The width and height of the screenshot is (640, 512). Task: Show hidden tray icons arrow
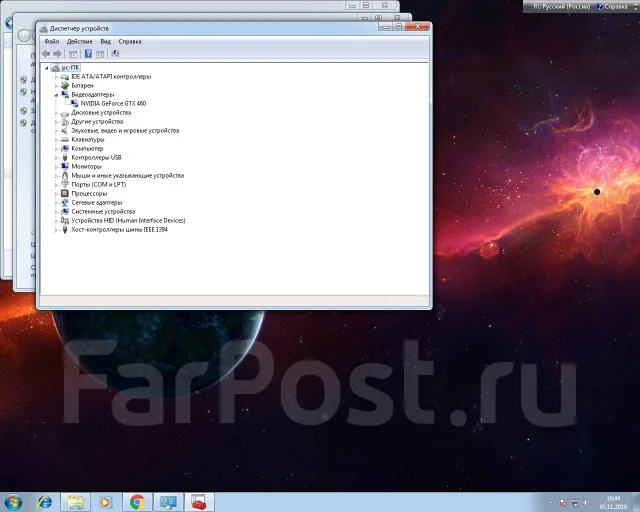(551, 503)
